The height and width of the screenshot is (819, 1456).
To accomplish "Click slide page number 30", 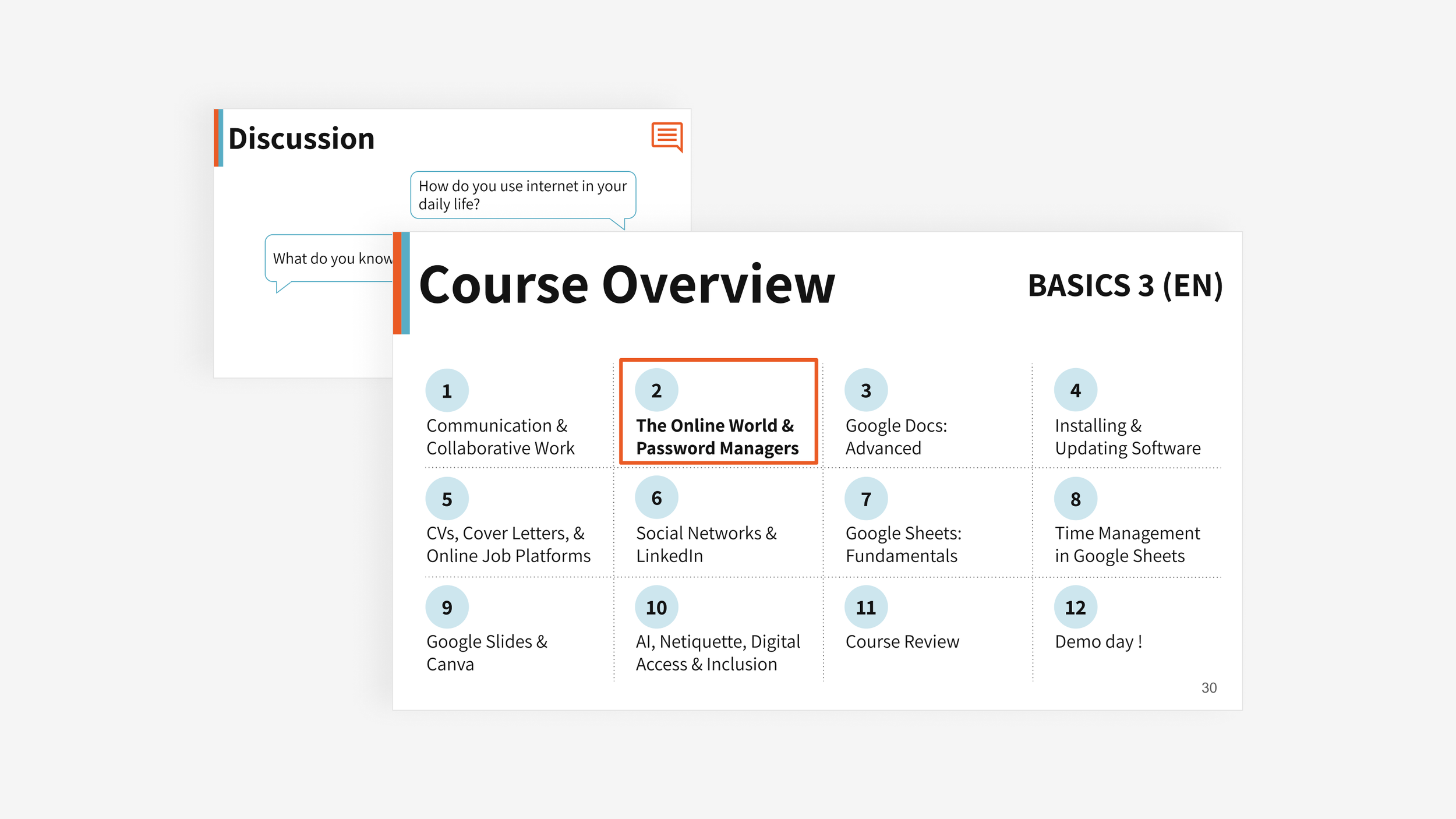I will click(1208, 688).
